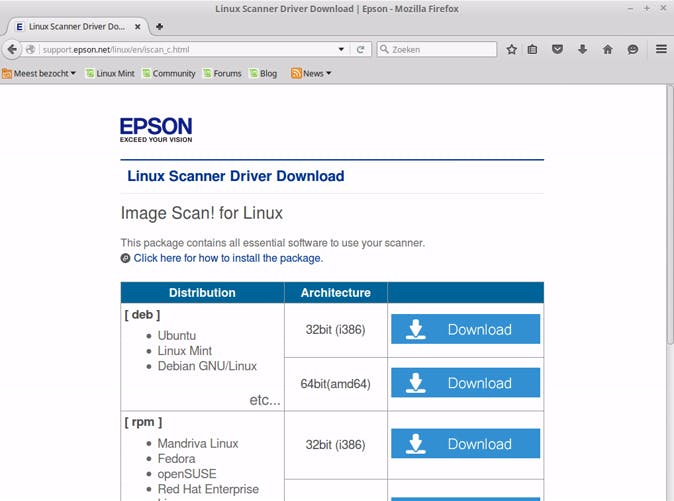Screen dimensions: 674x501
Task: Open the Linux Mint bookmark
Action: coord(110,73)
